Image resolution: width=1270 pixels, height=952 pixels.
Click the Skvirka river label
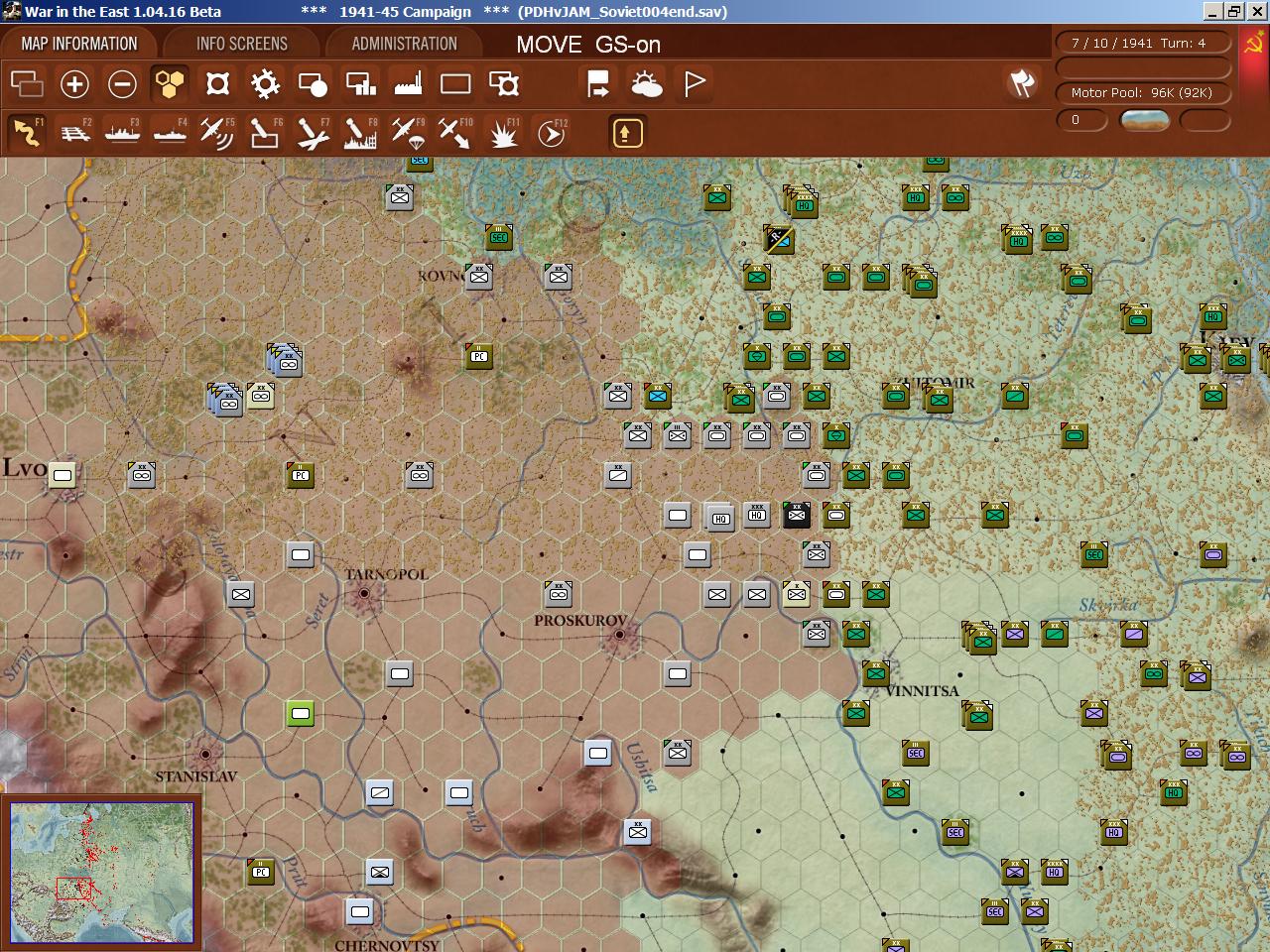(x=1108, y=605)
